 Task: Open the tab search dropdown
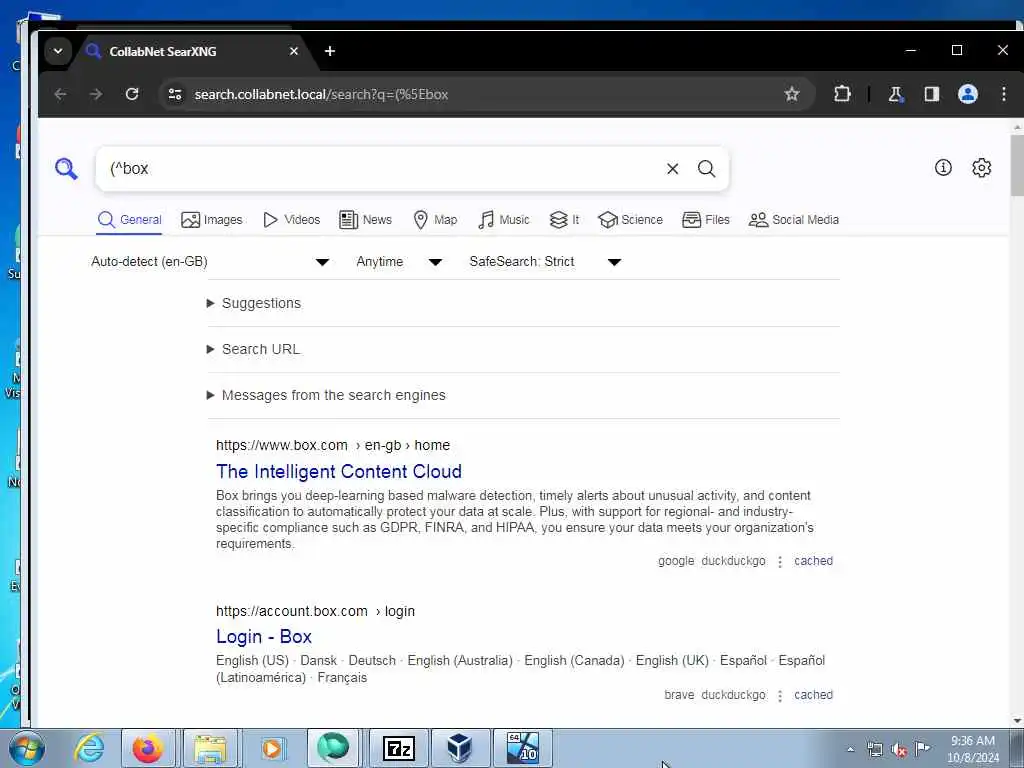[x=57, y=51]
